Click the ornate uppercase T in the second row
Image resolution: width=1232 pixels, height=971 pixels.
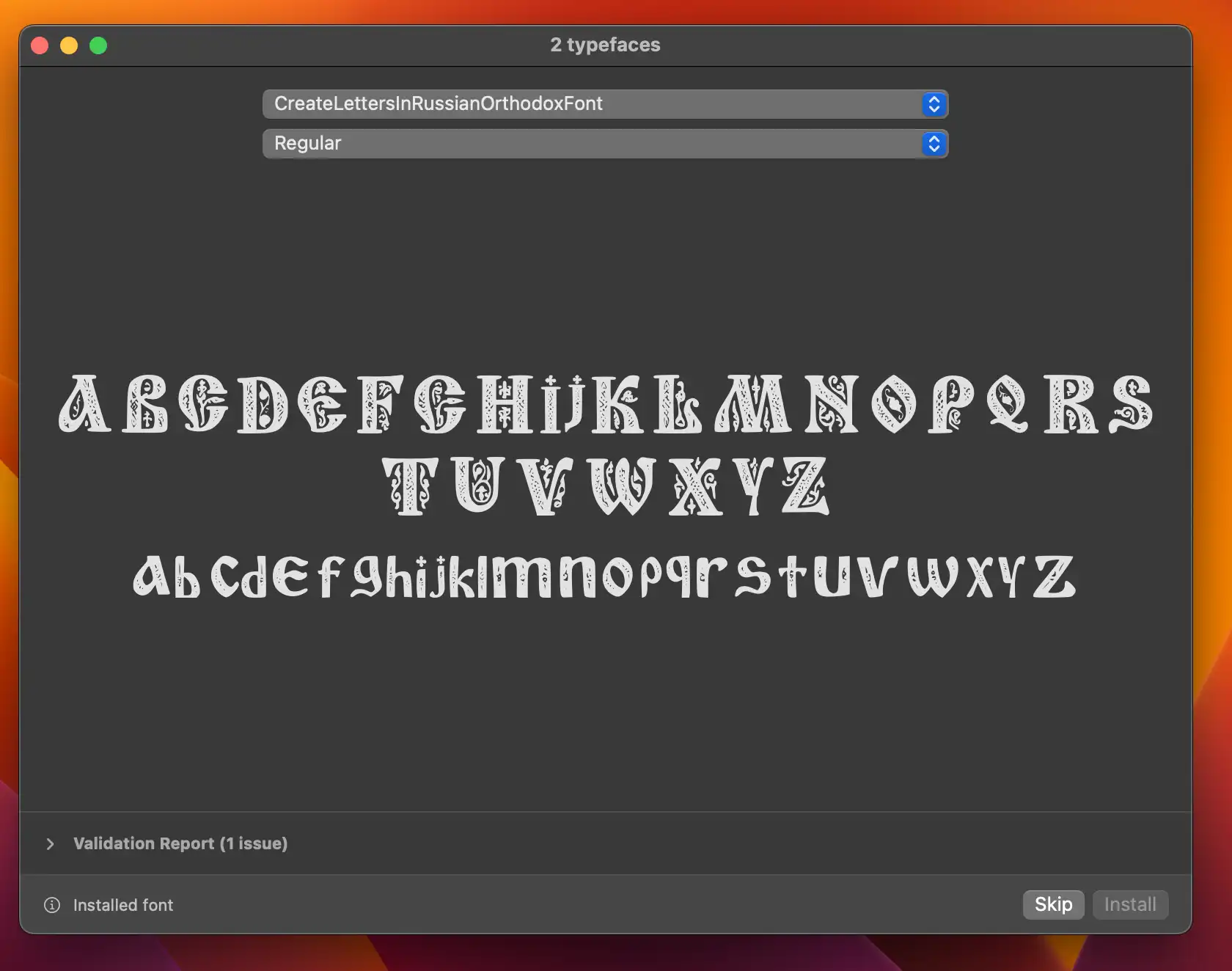click(x=411, y=486)
